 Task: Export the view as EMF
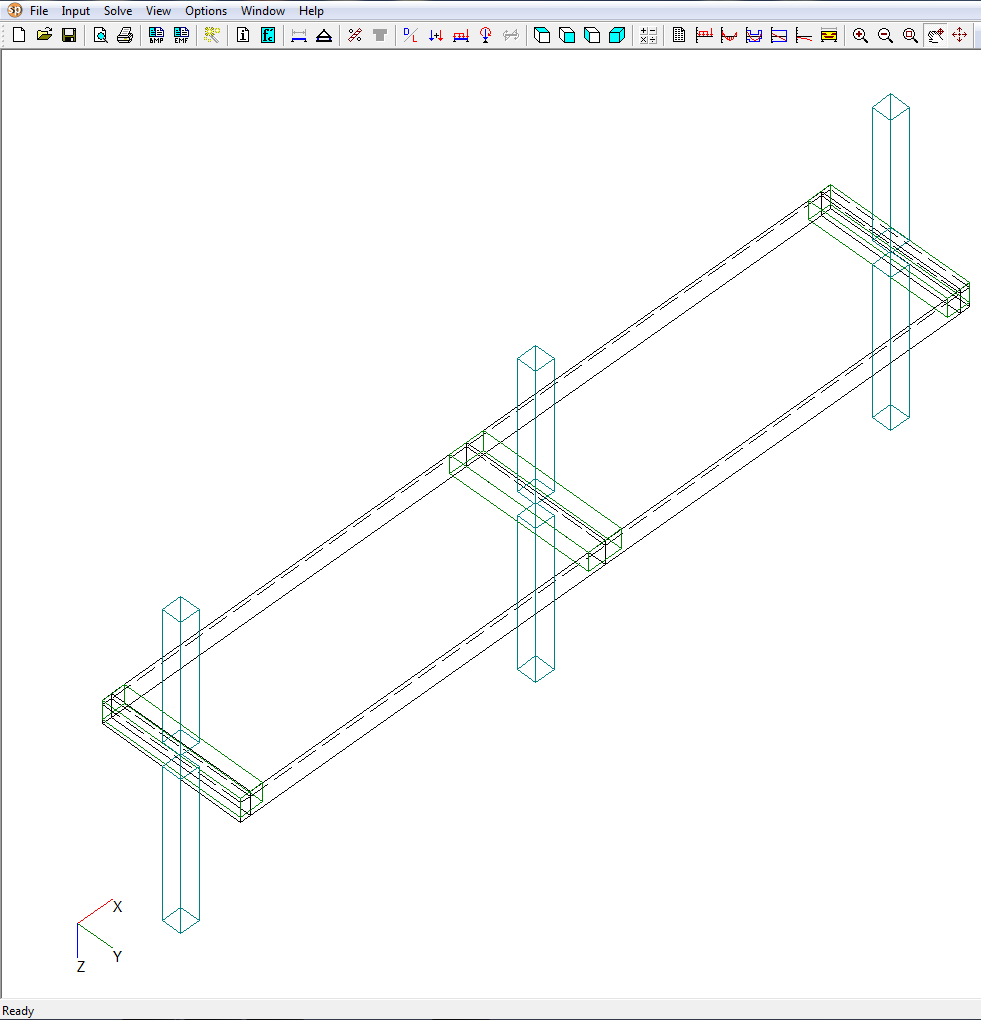tap(181, 36)
